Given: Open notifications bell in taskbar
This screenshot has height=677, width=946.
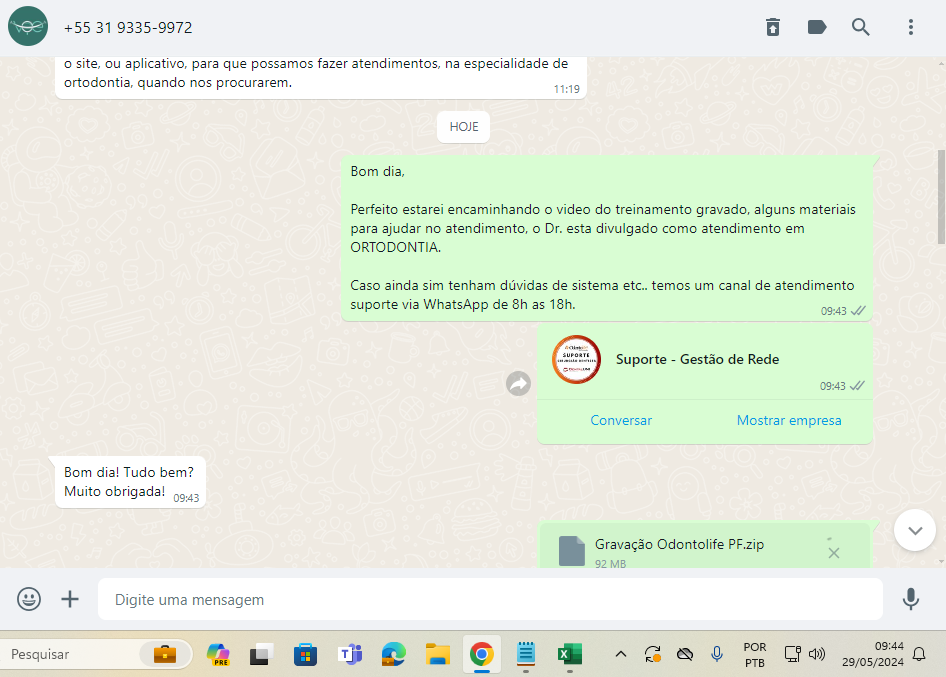Looking at the screenshot, I should (919, 654).
